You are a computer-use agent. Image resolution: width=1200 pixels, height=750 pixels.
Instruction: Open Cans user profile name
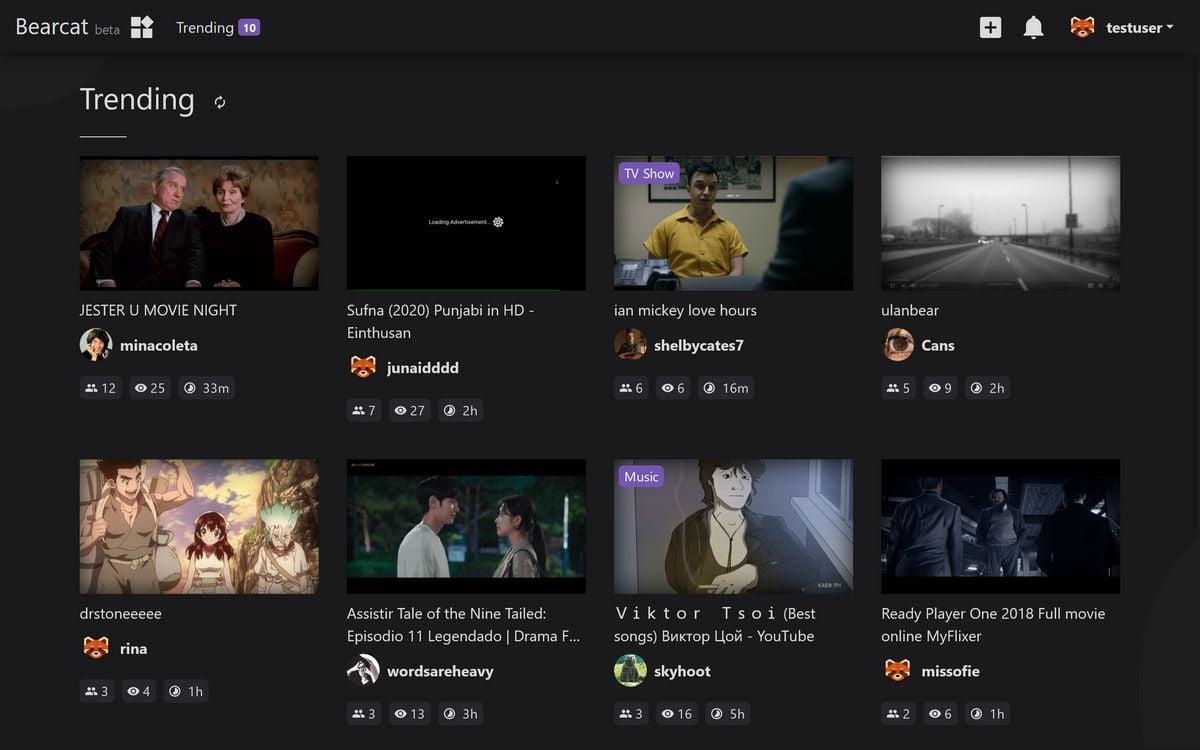(938, 346)
